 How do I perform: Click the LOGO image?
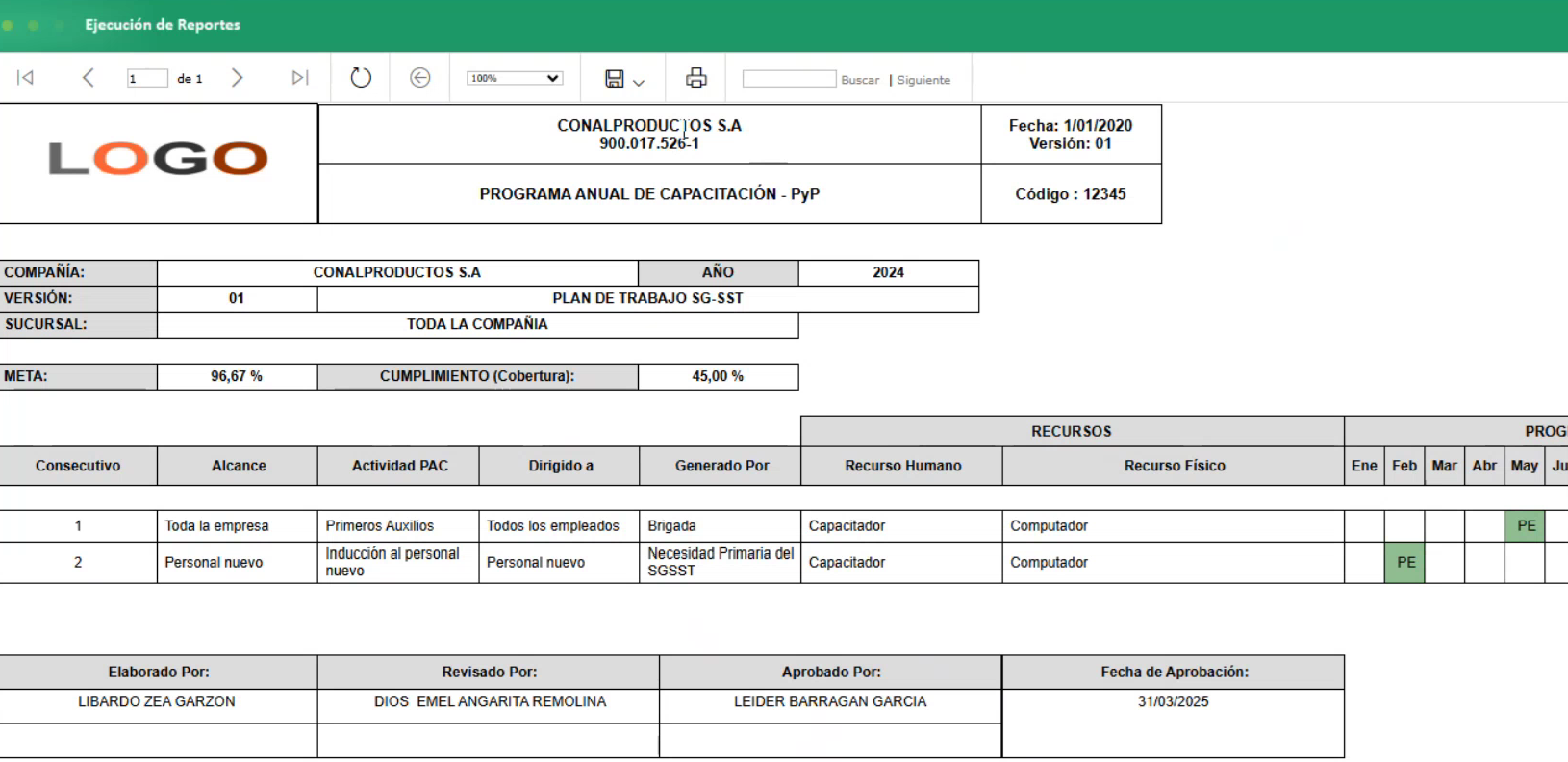(158, 159)
